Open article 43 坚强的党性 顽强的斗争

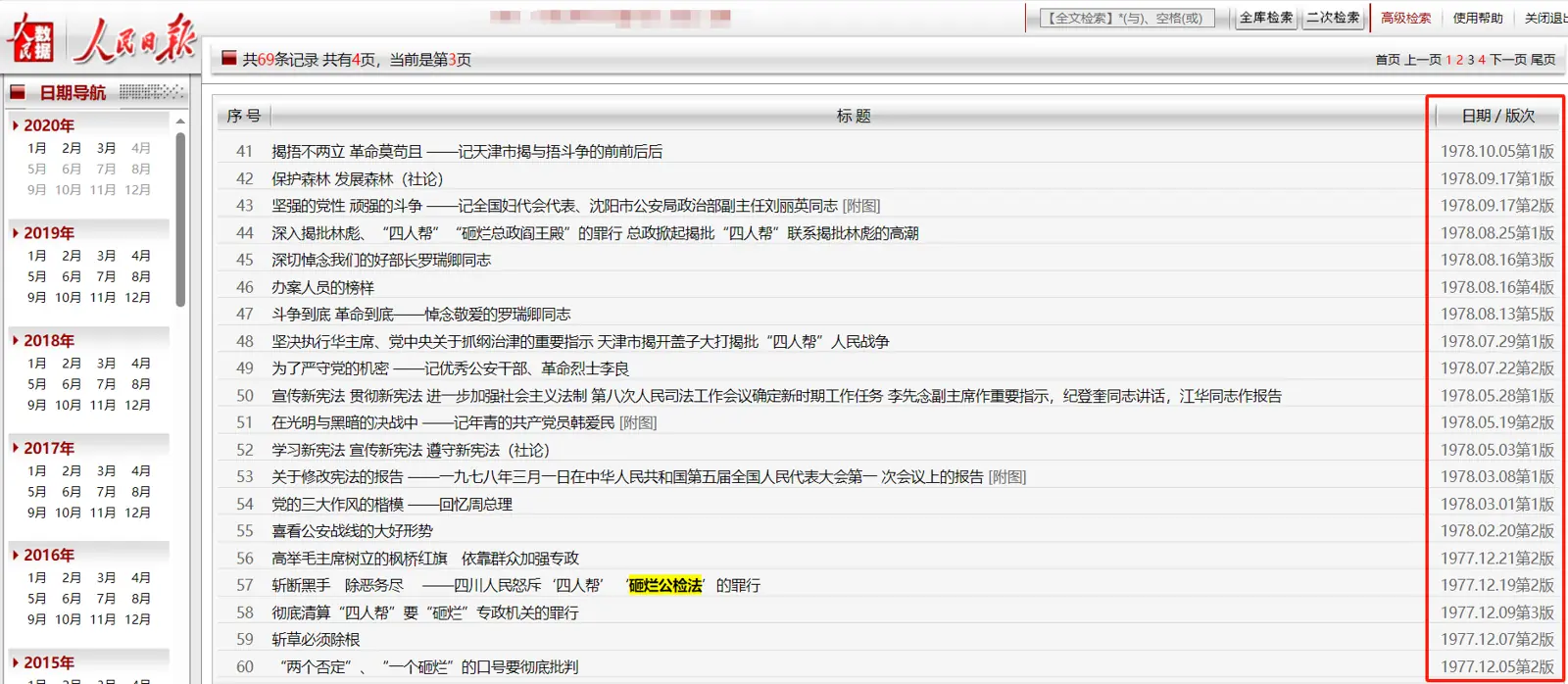click(x=555, y=206)
